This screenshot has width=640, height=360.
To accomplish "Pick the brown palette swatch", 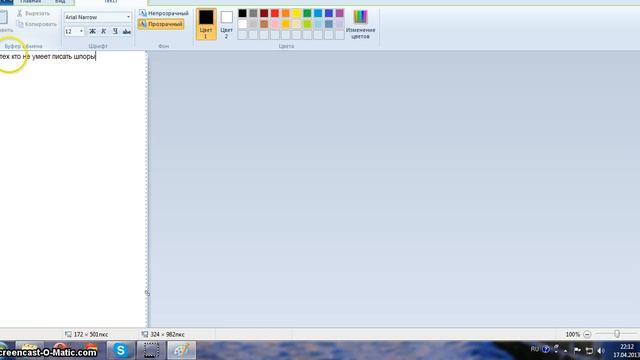I will 264,24.
